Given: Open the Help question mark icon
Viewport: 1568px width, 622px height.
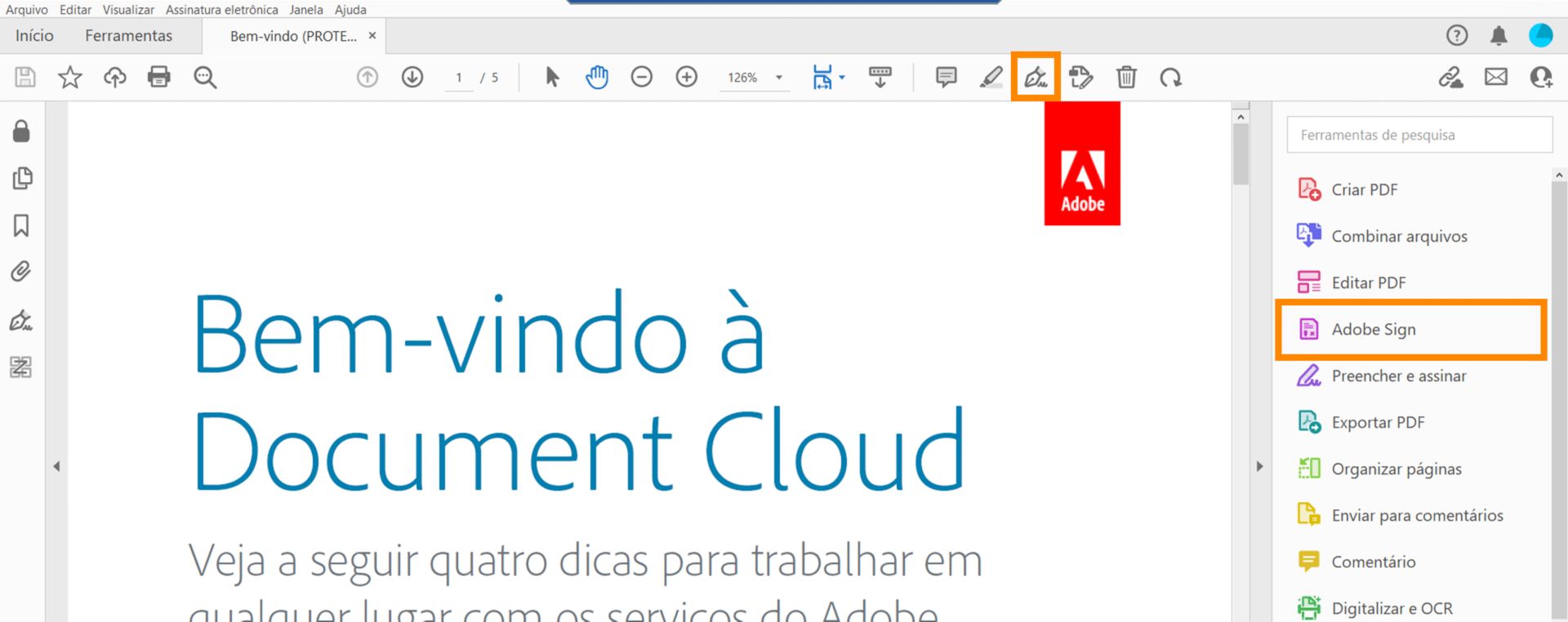Looking at the screenshot, I should pyautogui.click(x=1457, y=35).
